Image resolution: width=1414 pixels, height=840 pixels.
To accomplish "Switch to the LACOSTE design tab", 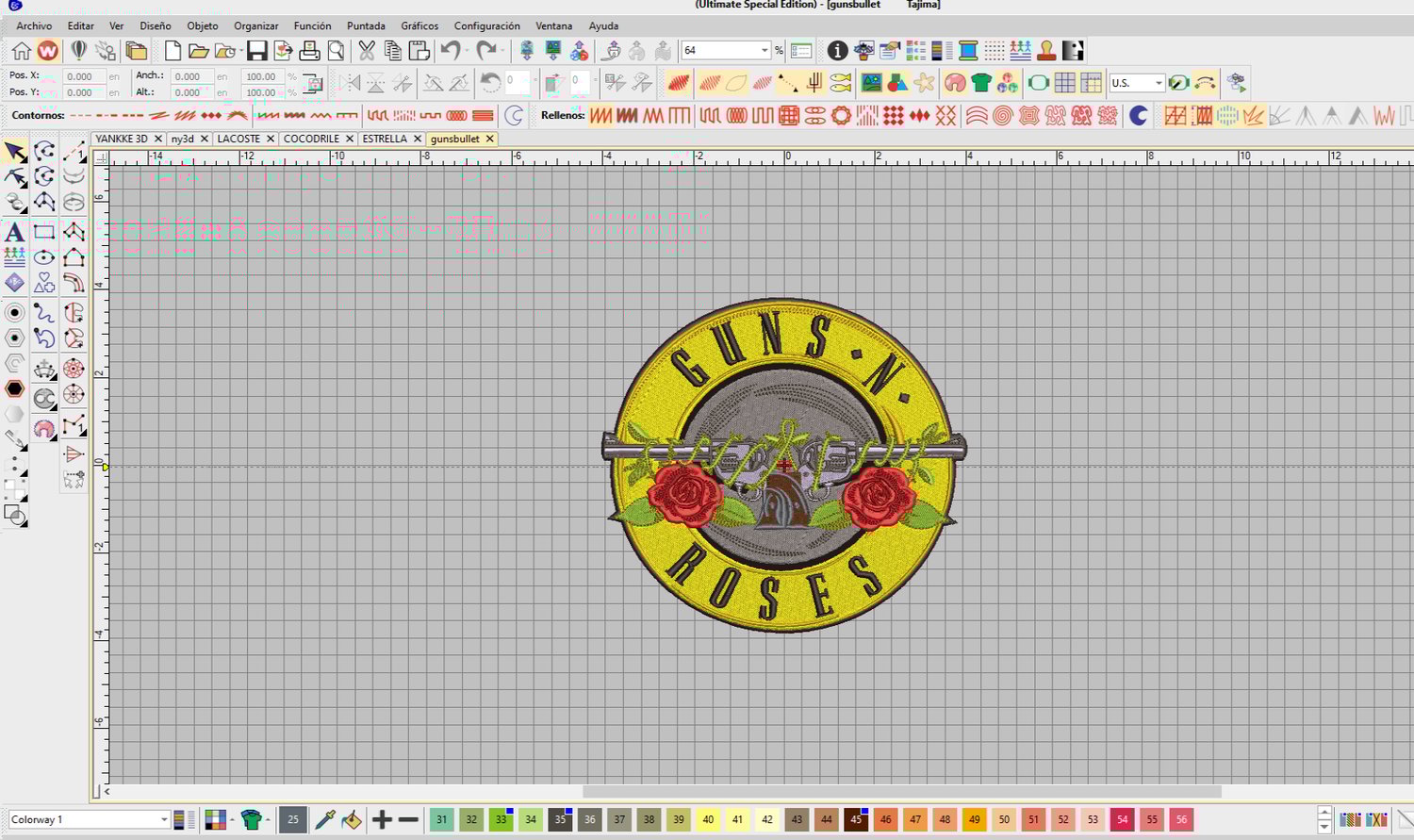I will [238, 139].
